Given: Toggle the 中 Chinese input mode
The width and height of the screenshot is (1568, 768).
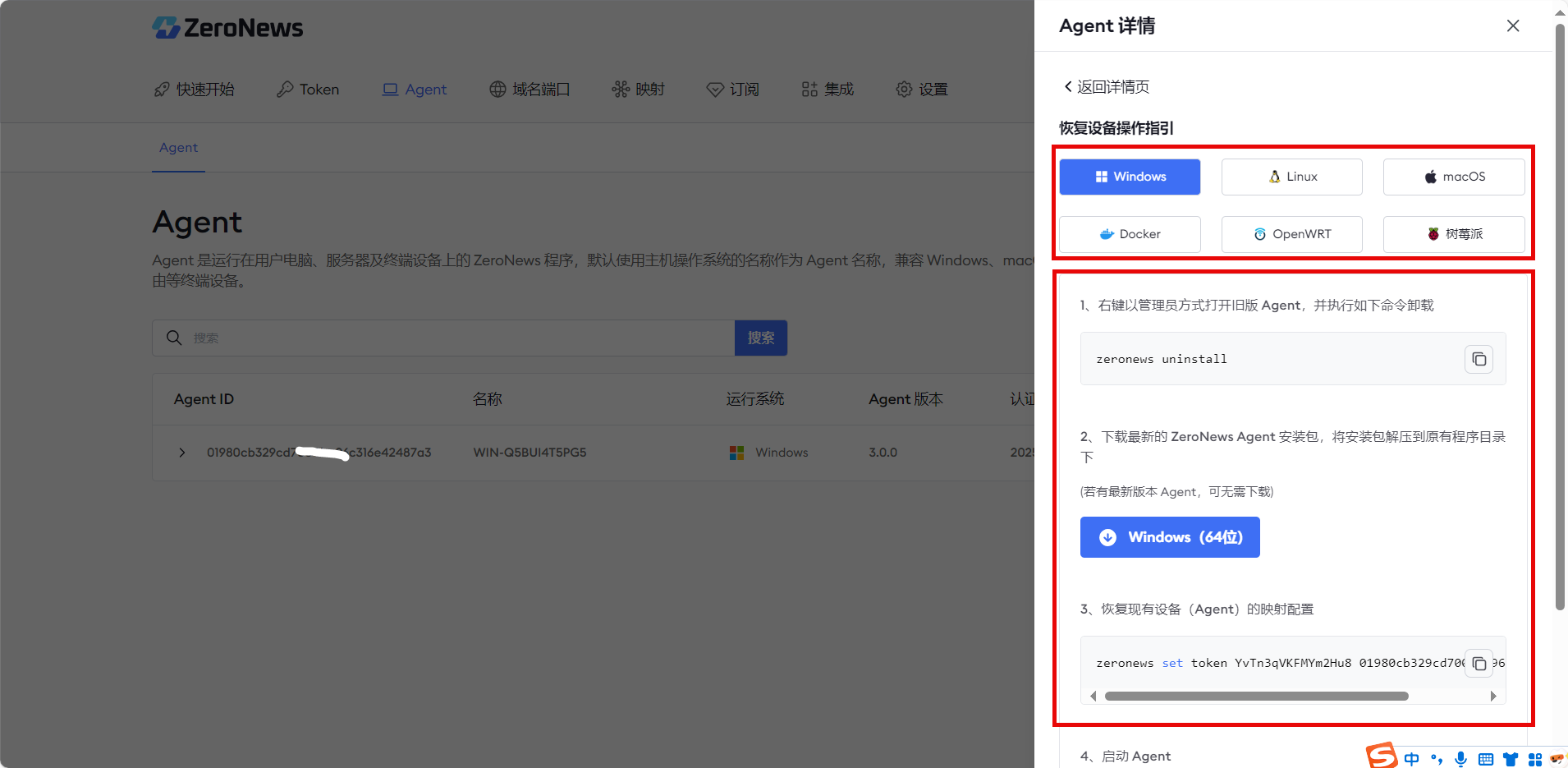Looking at the screenshot, I should pyautogui.click(x=1411, y=759).
